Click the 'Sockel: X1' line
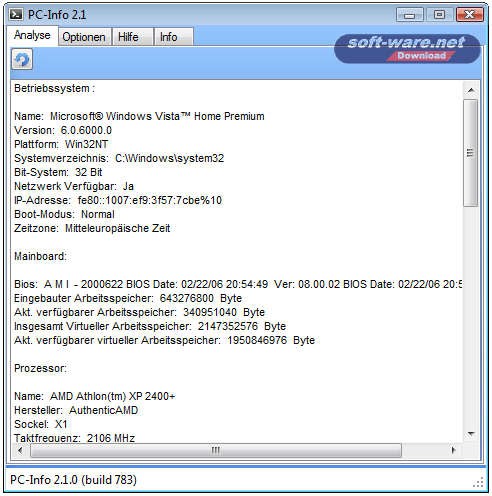The width and height of the screenshot is (492, 496). [41, 424]
